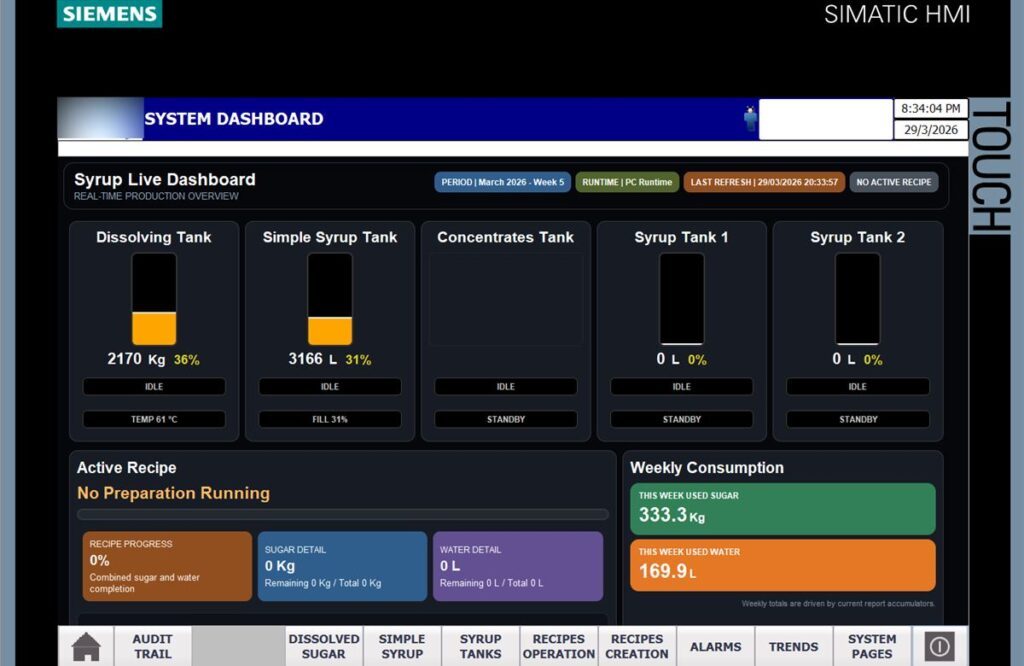Open System Pages

872,646
